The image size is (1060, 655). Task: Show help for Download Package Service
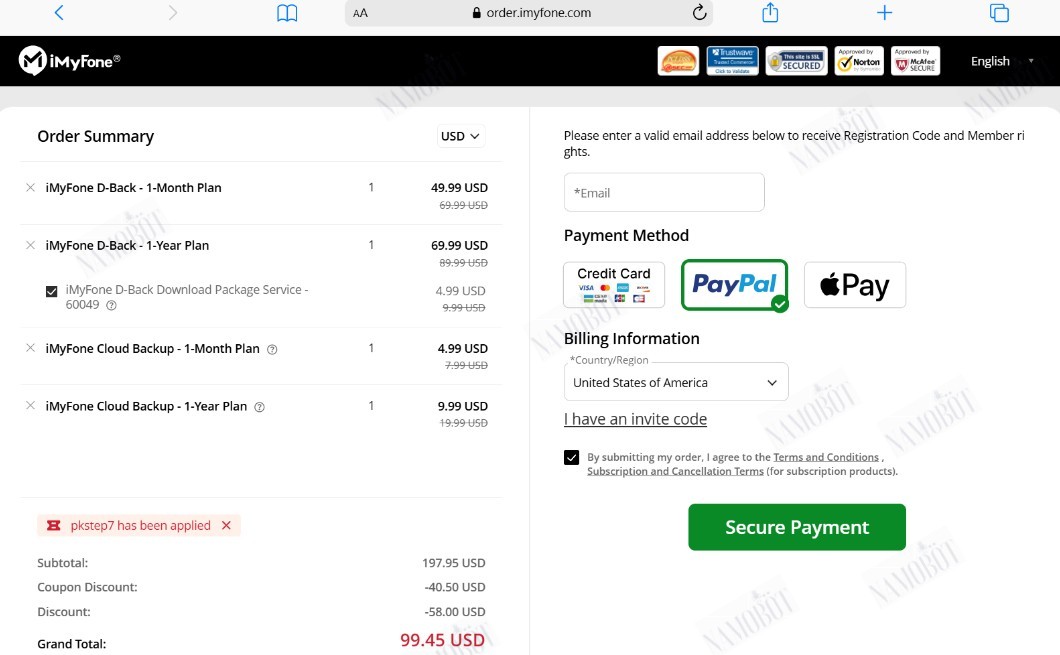coord(112,306)
